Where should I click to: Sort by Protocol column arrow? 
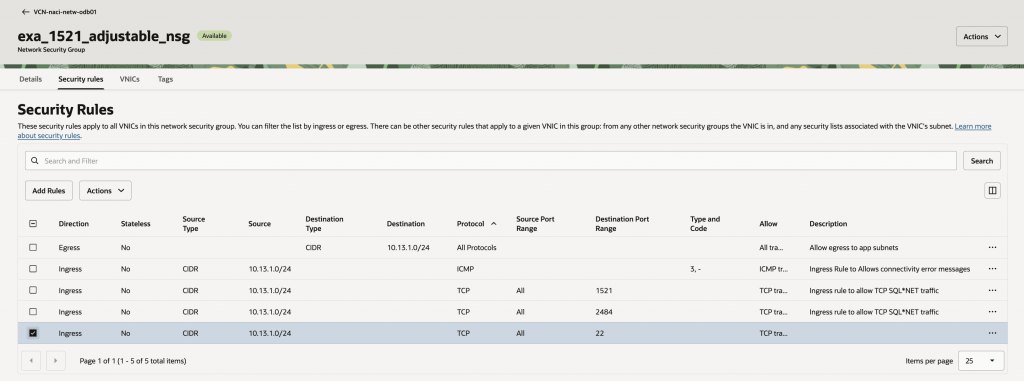point(494,224)
